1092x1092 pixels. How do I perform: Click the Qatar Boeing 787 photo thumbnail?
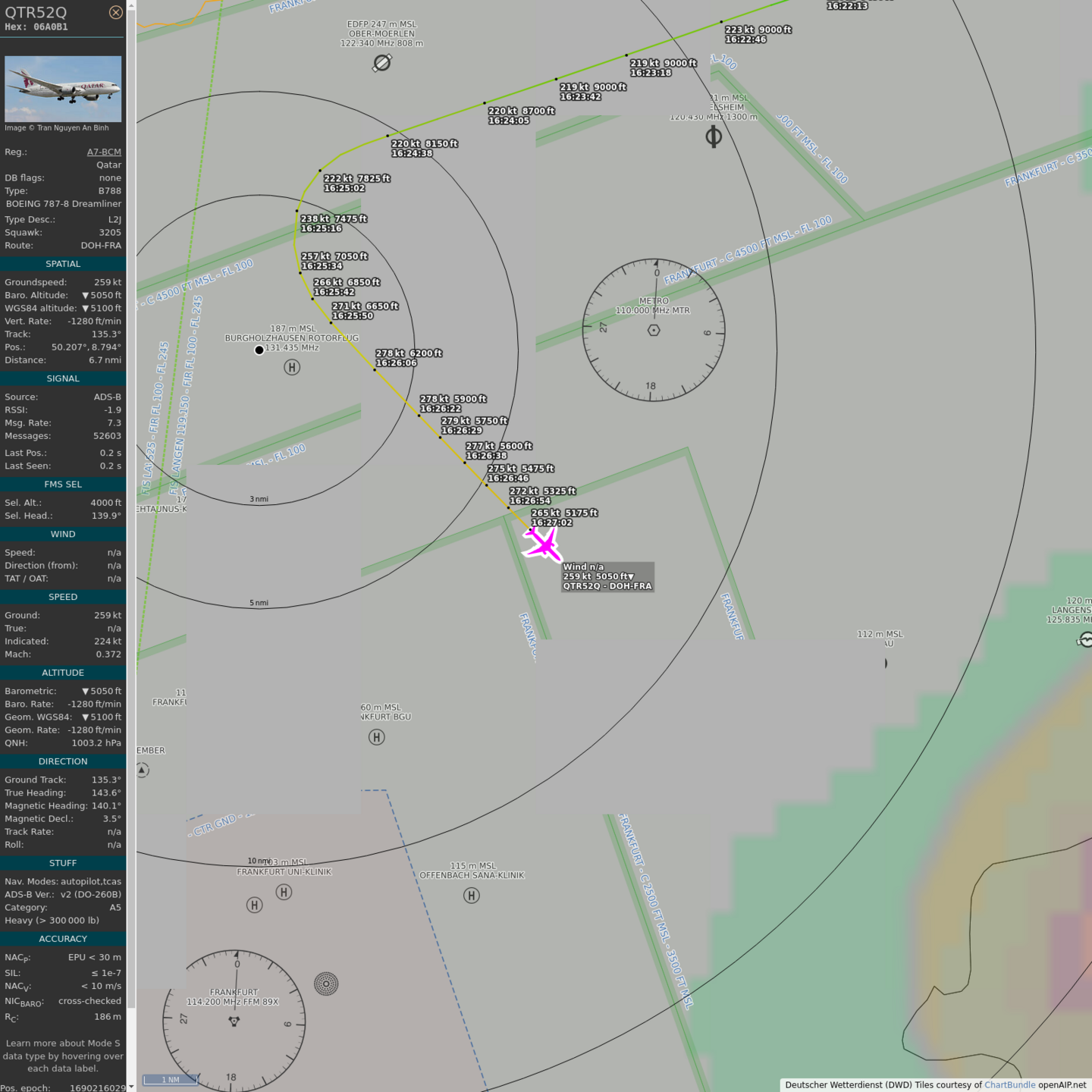click(63, 89)
